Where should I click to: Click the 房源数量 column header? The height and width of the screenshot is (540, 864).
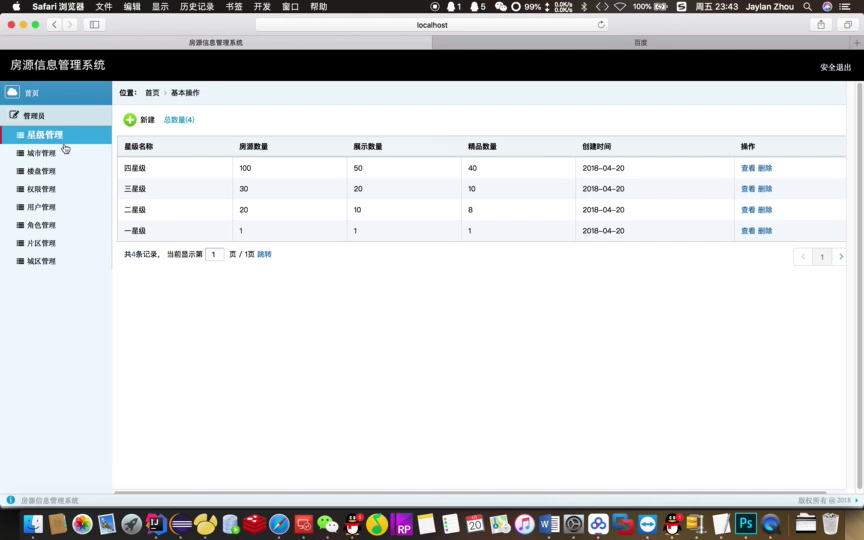(x=253, y=147)
